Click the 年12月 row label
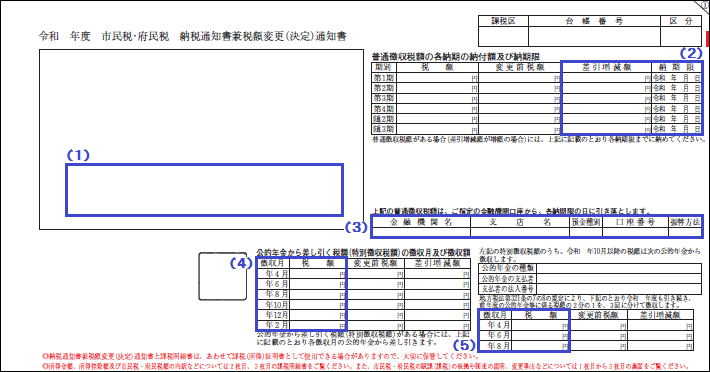710x372 pixels. tap(273, 315)
